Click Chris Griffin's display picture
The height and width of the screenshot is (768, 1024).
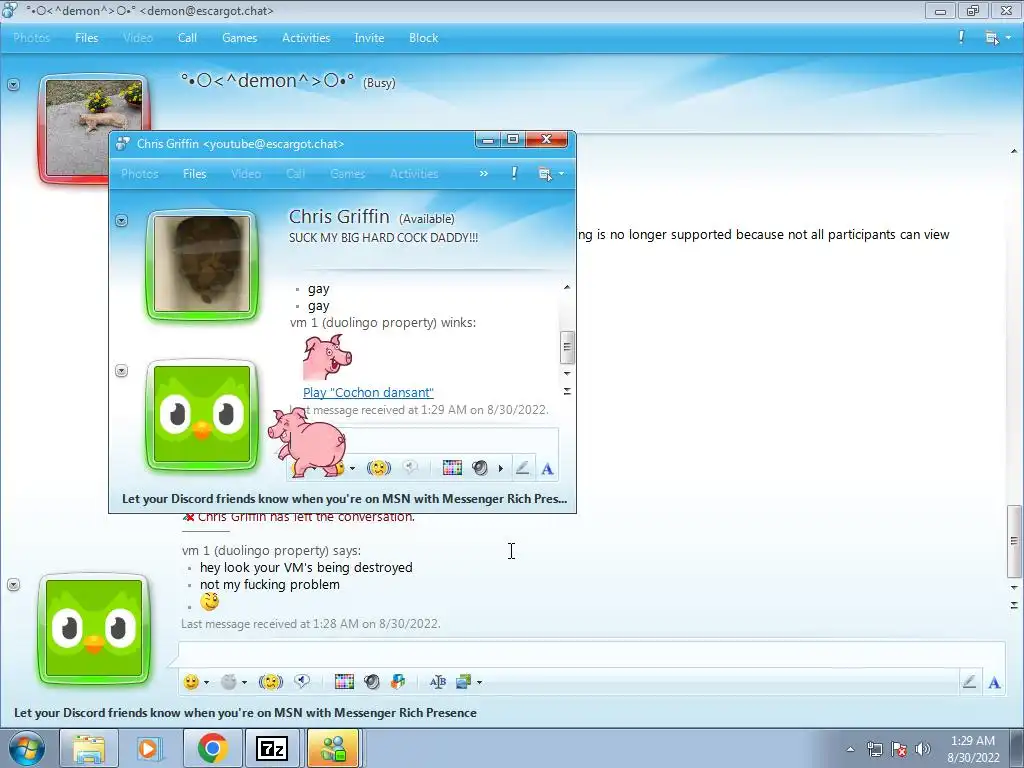point(202,264)
